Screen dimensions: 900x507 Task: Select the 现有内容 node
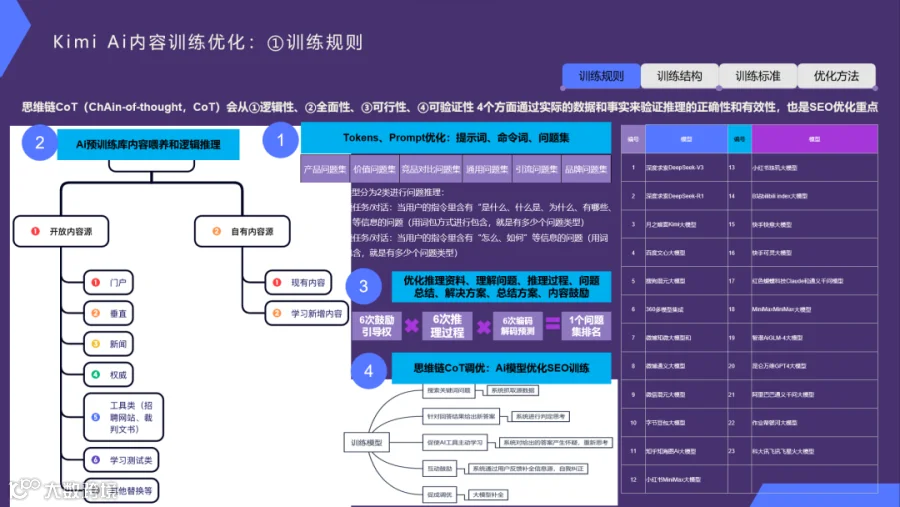coord(298,282)
